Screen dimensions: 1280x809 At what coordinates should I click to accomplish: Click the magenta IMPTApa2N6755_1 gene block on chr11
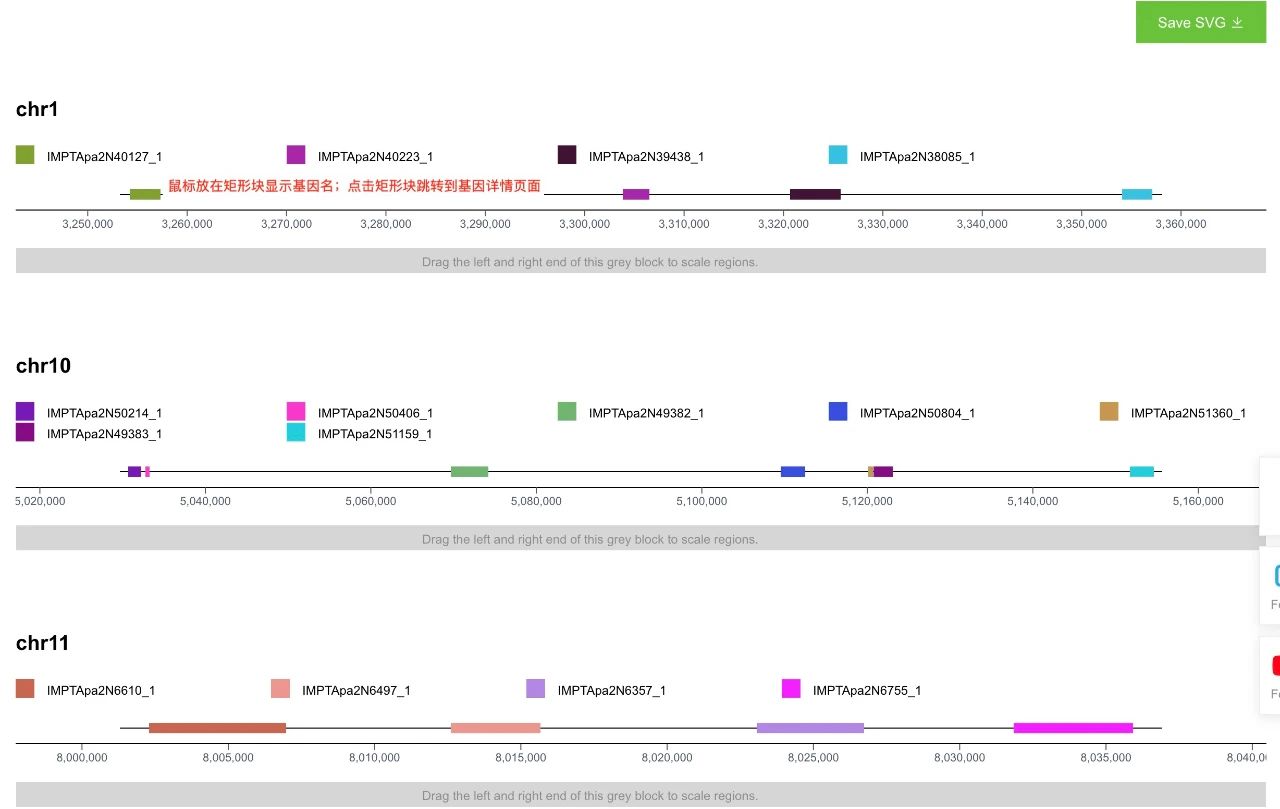click(1073, 728)
